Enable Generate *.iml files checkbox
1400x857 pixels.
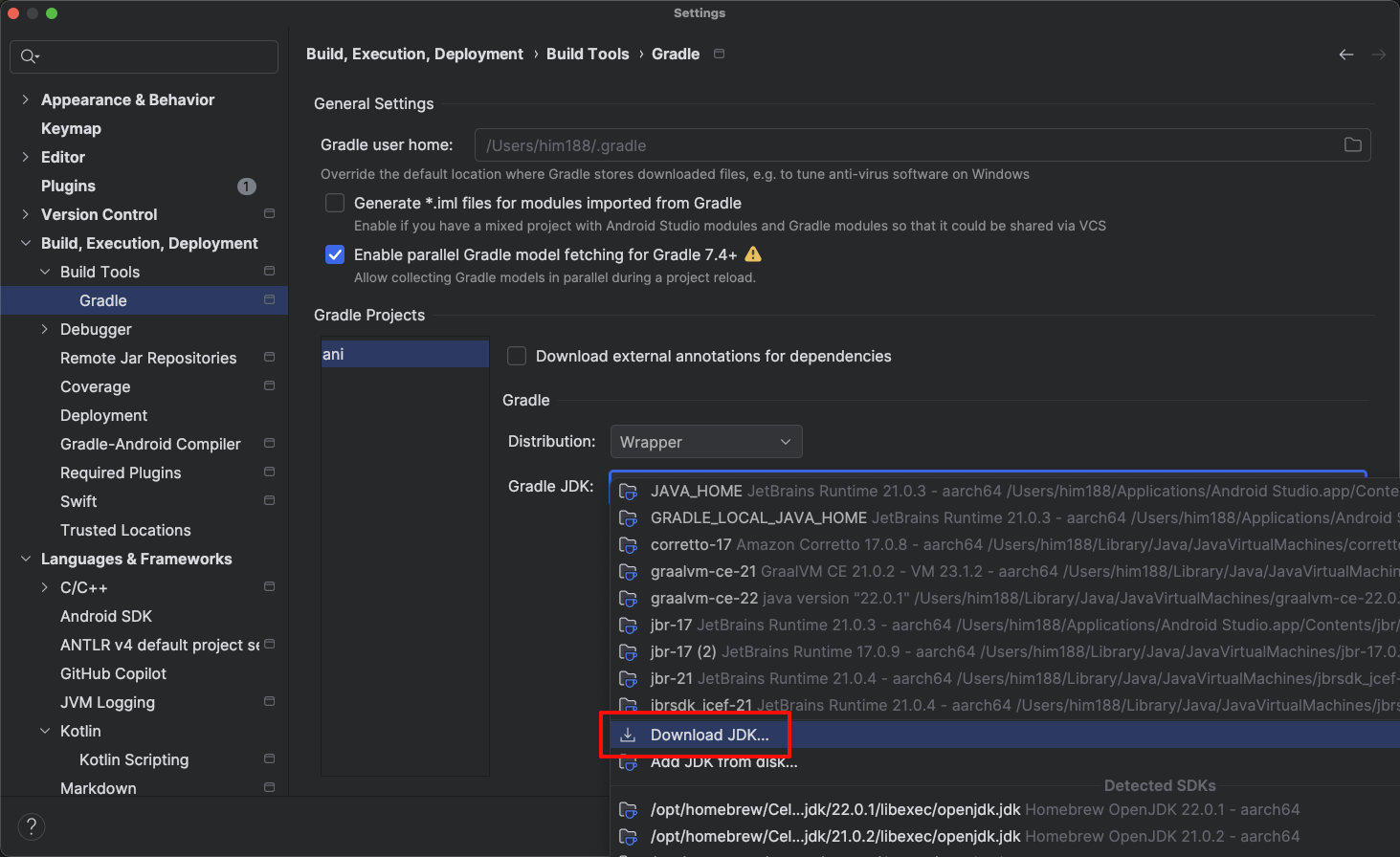coord(335,203)
